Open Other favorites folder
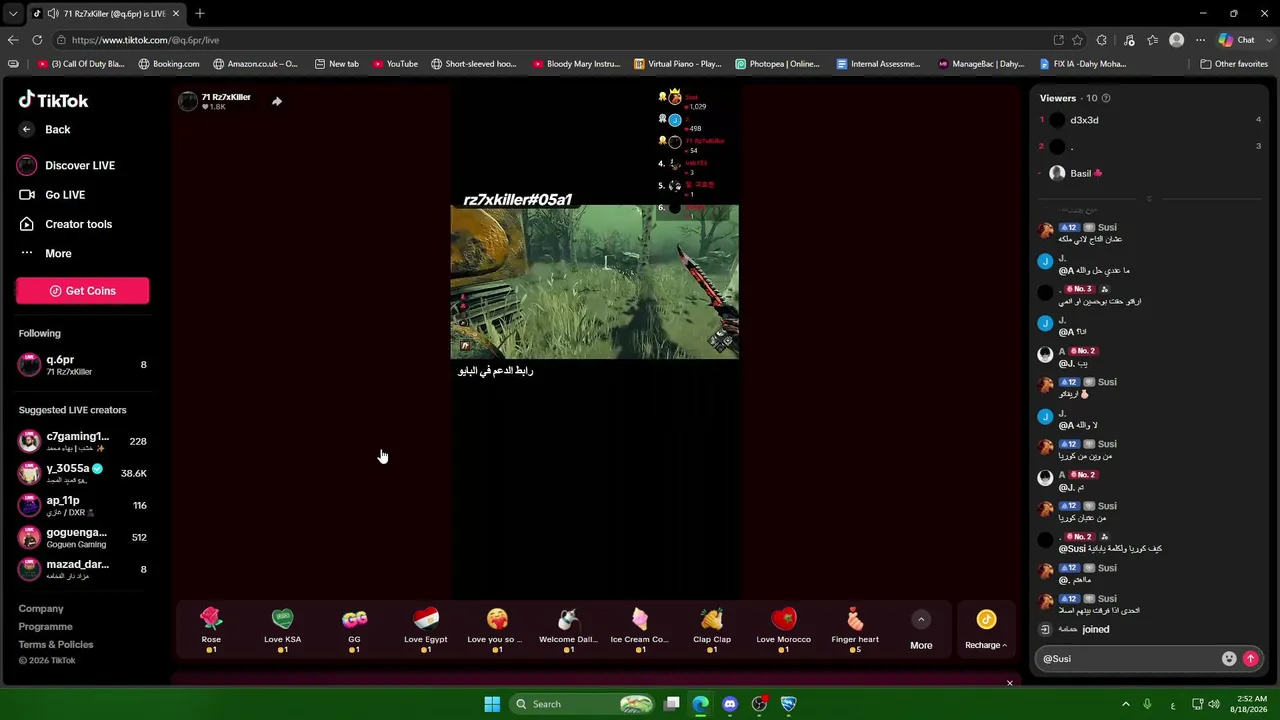Viewport: 1280px width, 720px height. click(x=1234, y=64)
